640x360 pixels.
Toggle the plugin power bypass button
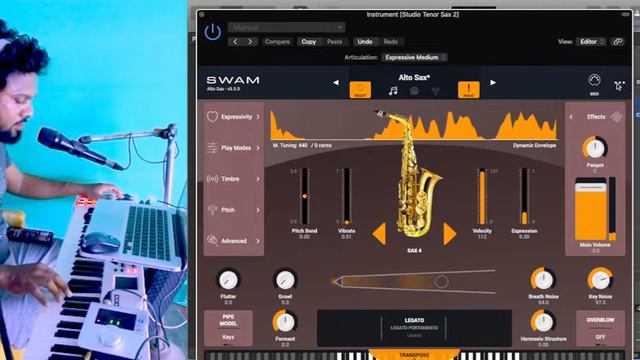[x=213, y=32]
